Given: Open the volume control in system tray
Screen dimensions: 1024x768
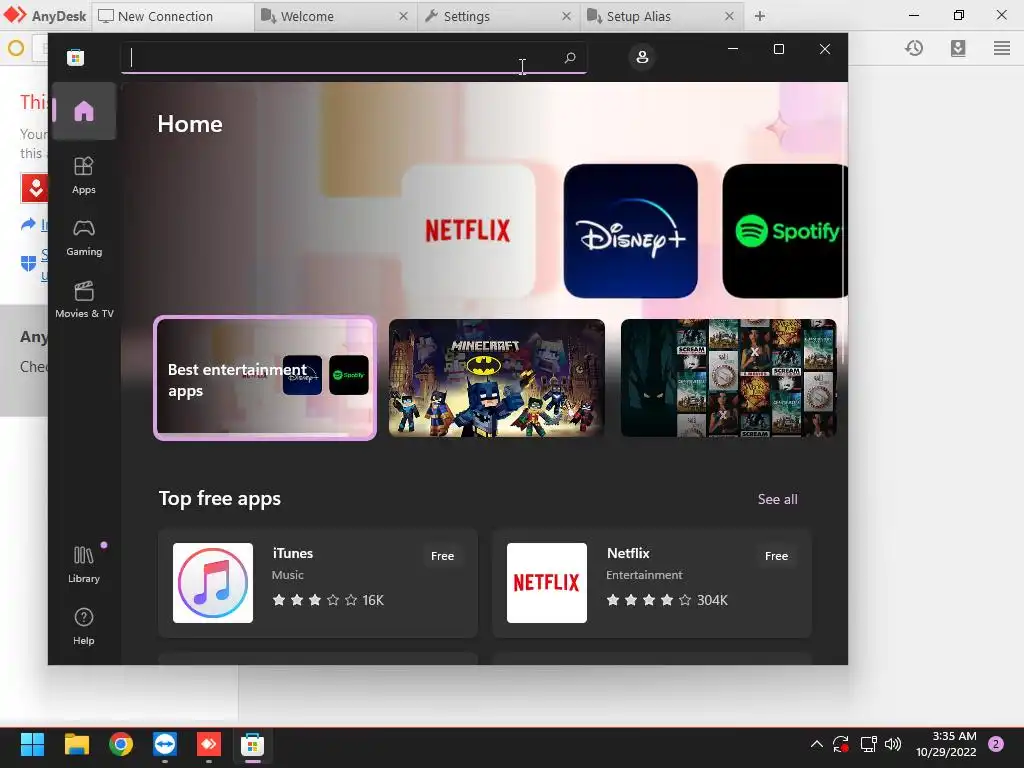Looking at the screenshot, I should (x=893, y=744).
